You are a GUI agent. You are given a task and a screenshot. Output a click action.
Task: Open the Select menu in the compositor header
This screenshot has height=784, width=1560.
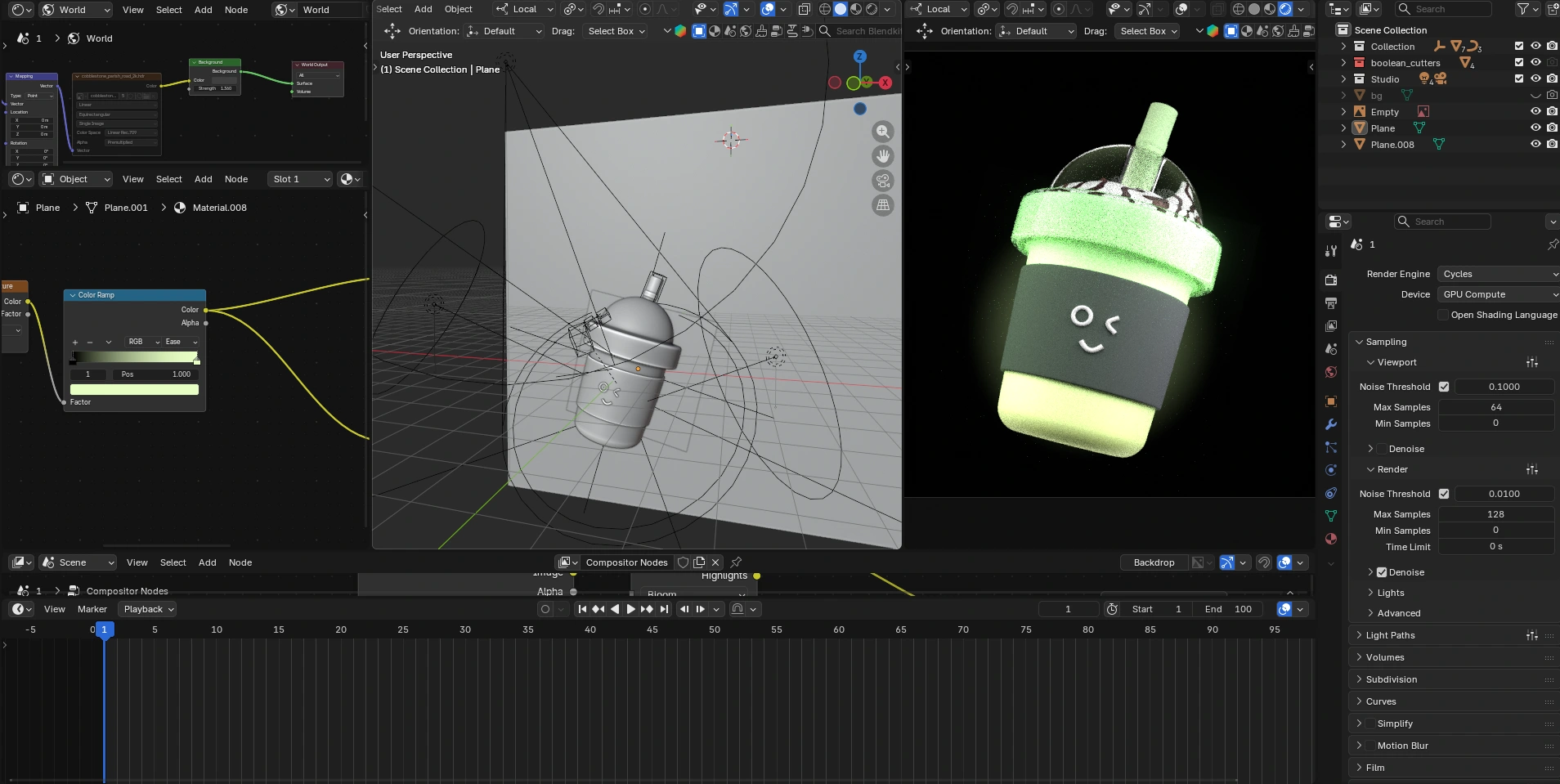point(173,562)
